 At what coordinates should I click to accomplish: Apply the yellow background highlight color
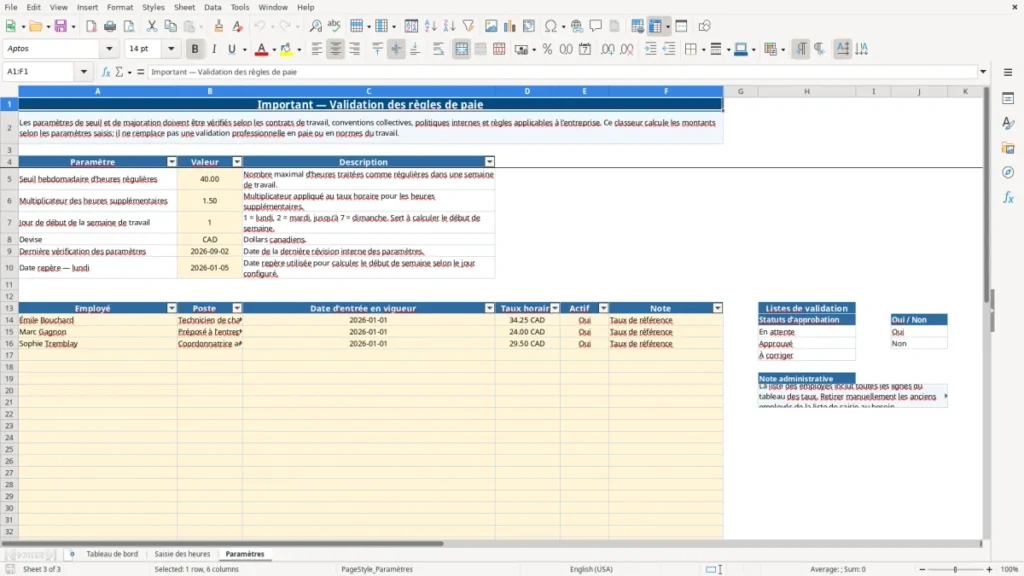(286, 49)
